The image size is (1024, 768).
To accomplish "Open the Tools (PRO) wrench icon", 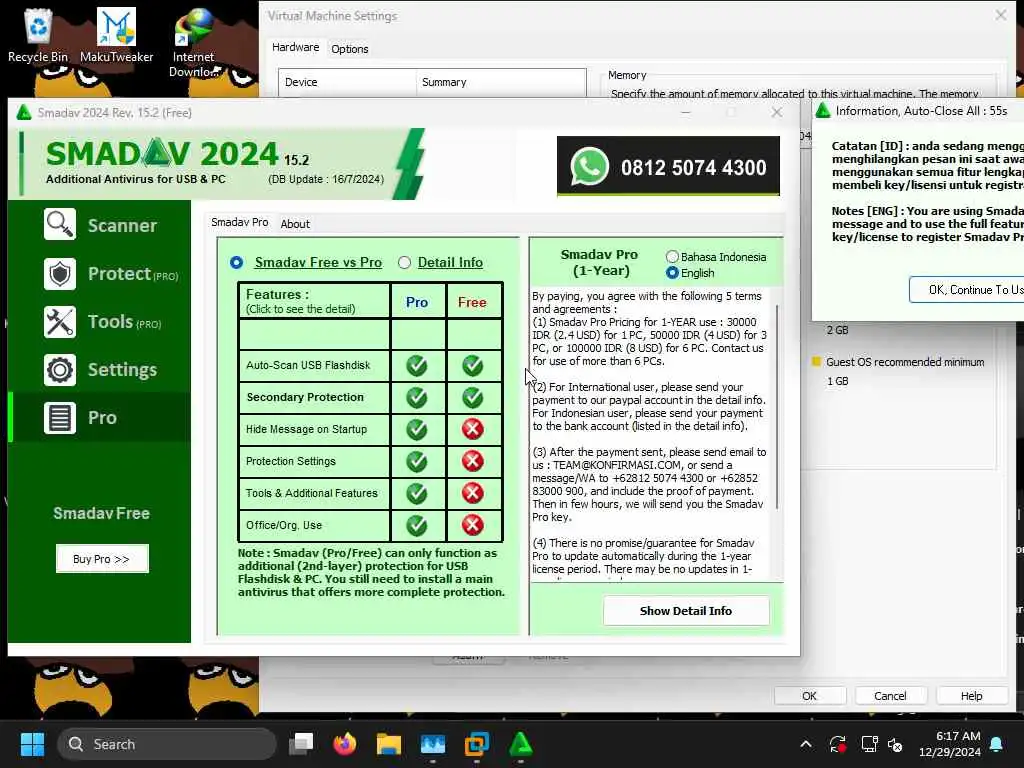I will coord(59,322).
